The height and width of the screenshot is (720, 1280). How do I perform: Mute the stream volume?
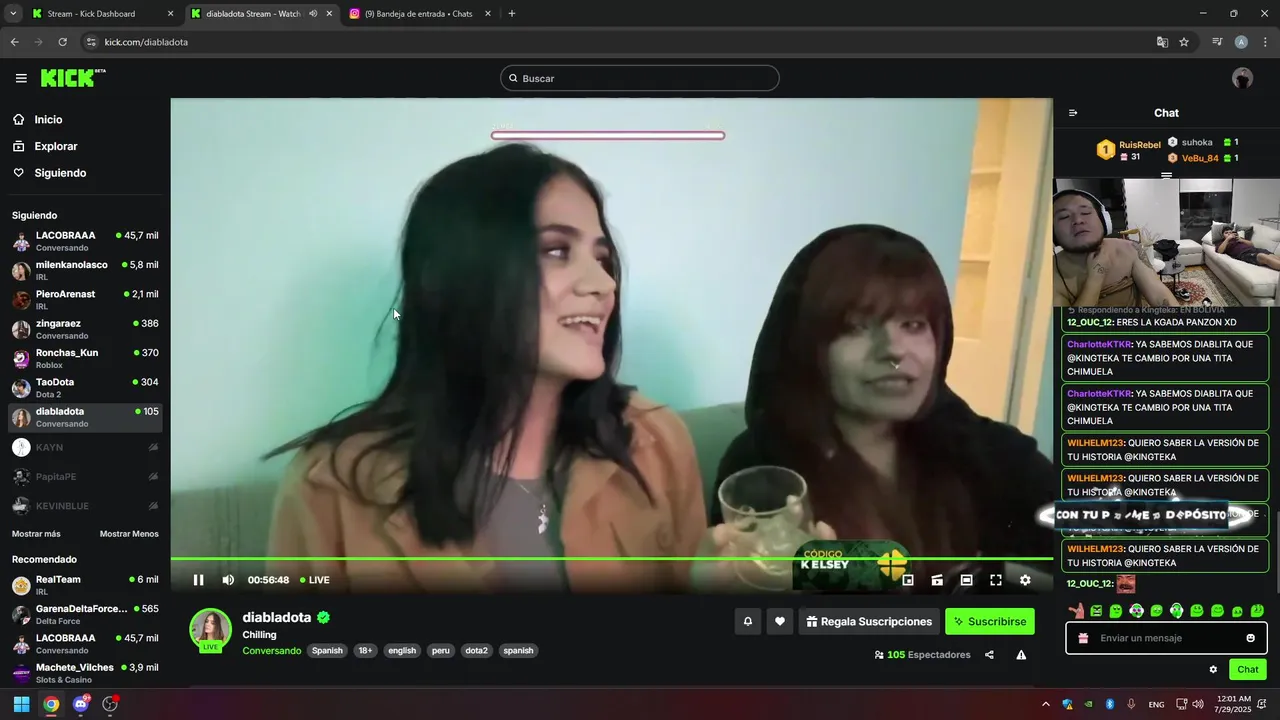pyautogui.click(x=228, y=580)
